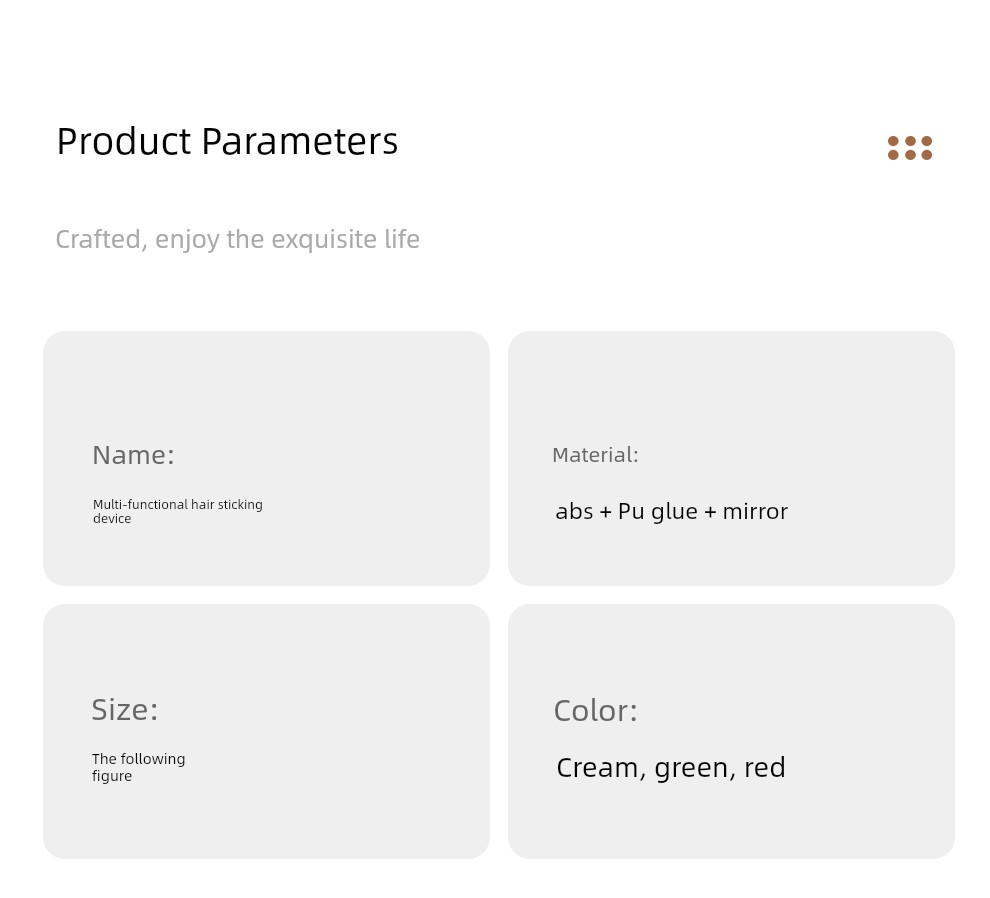Select the "Size:" label
This screenshot has height=898, width=990.
pyautogui.click(x=125, y=710)
